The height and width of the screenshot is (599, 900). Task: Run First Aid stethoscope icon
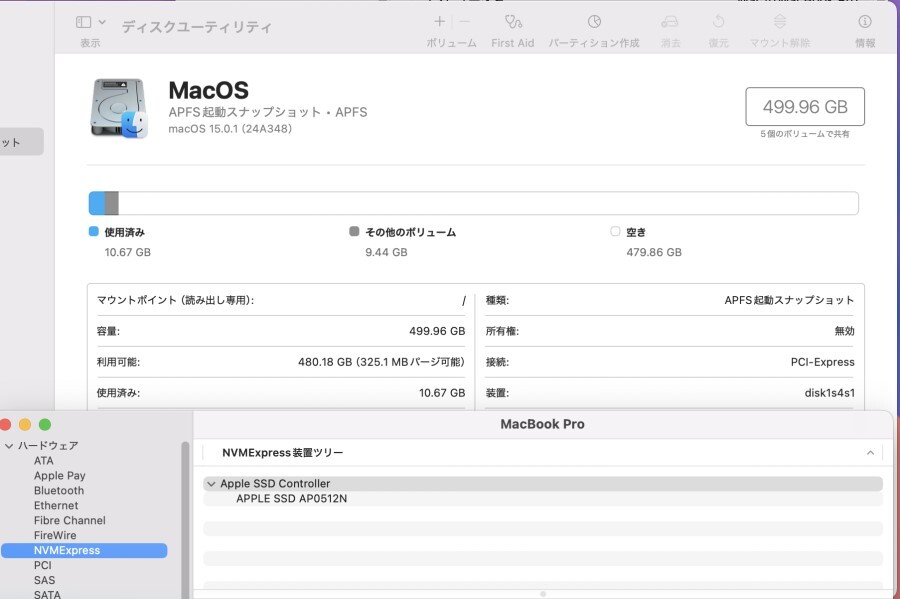coord(513,22)
